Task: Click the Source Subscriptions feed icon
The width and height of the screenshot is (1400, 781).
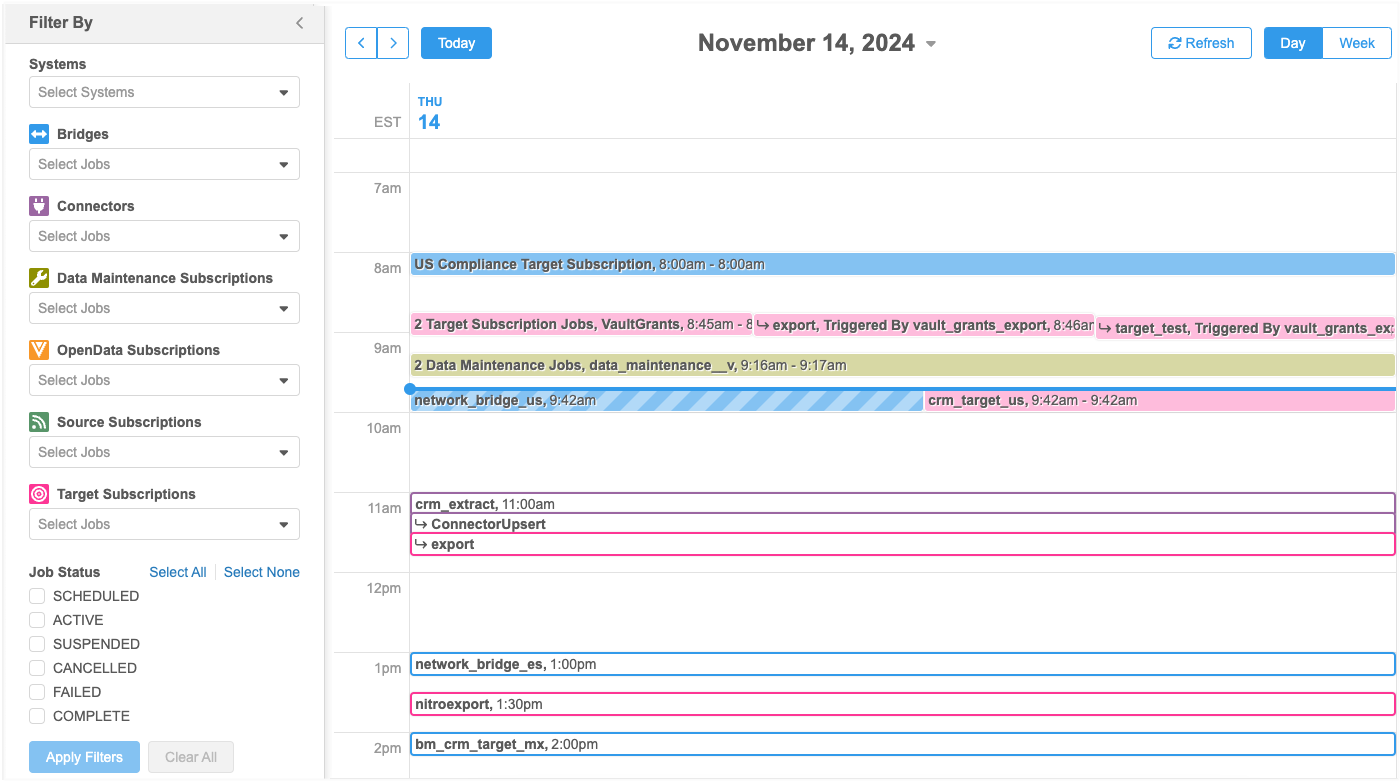Action: pyautogui.click(x=39, y=422)
